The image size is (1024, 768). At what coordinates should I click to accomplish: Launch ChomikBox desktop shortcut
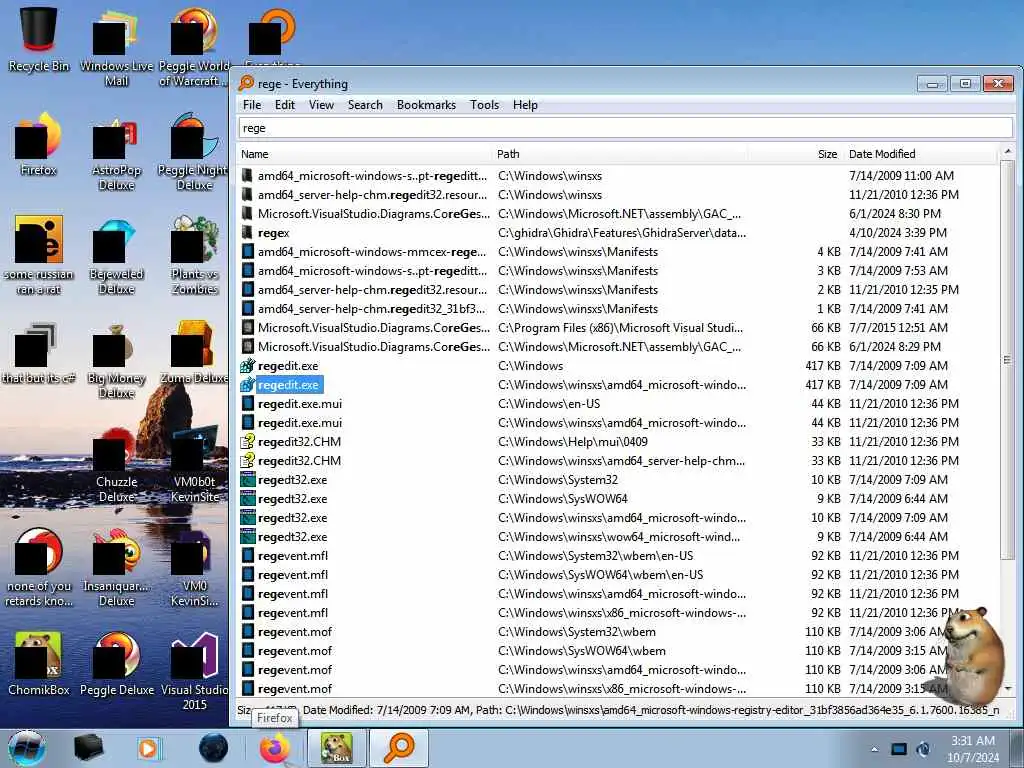[x=39, y=663]
